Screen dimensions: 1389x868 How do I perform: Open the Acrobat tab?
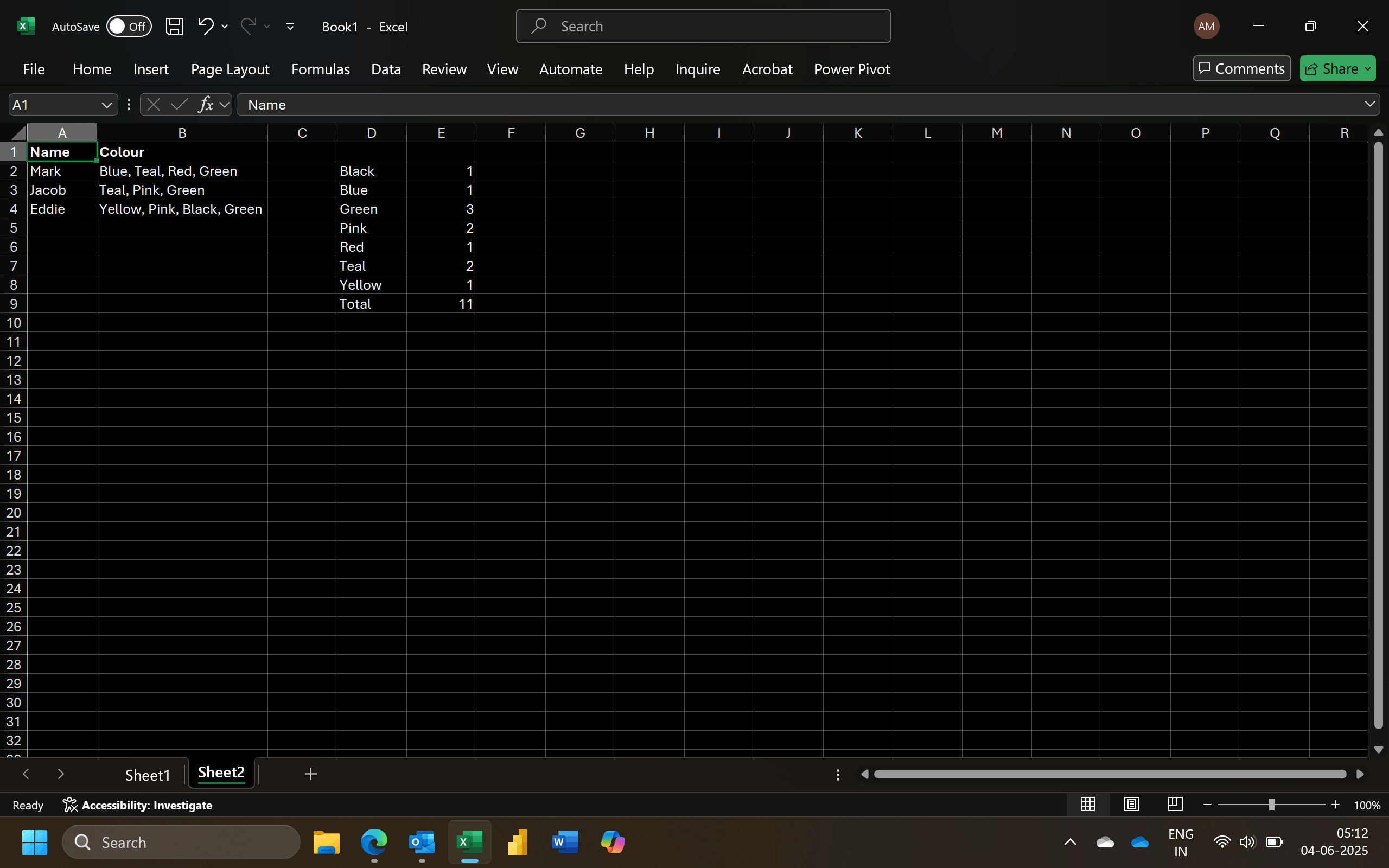click(767, 69)
